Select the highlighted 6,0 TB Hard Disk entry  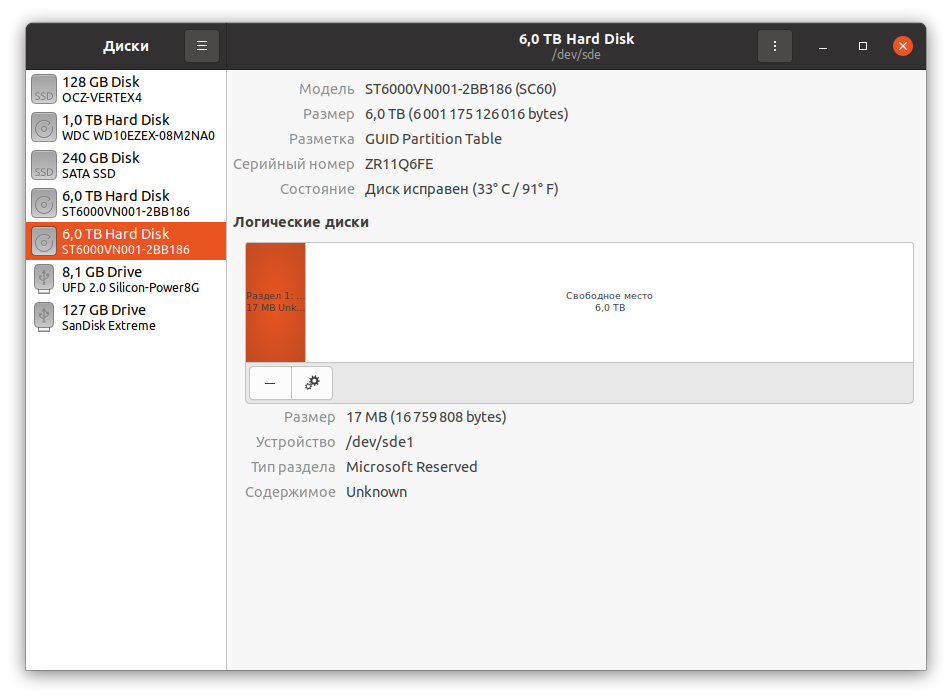coord(126,241)
